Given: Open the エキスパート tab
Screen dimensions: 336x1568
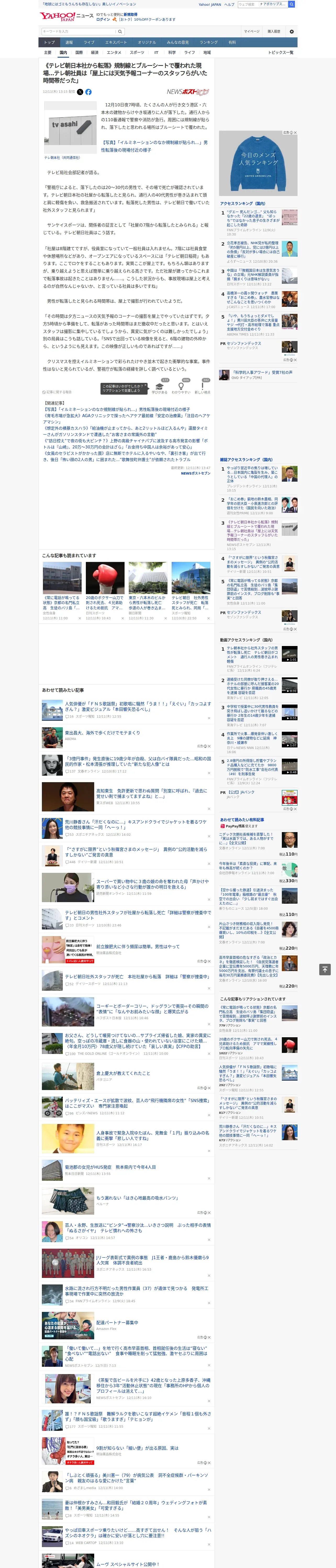Looking at the screenshot, I should click(116, 43).
